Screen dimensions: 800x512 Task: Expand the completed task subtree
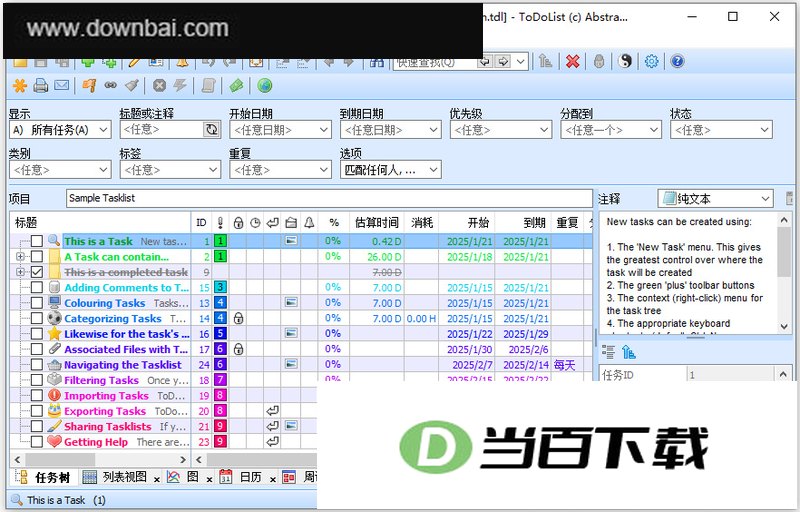click(20, 272)
